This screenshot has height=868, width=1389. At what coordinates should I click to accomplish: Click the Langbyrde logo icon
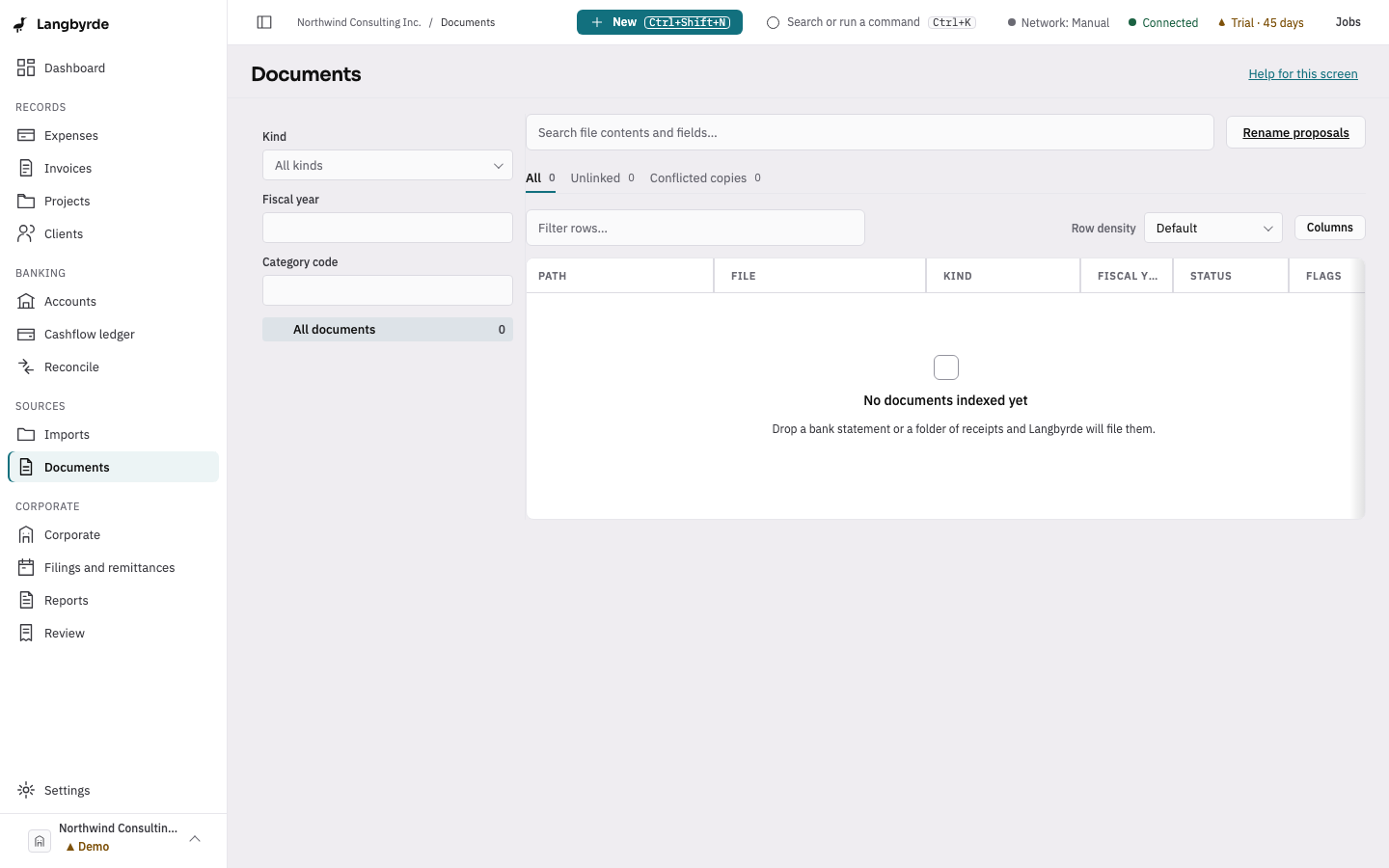pos(19,24)
